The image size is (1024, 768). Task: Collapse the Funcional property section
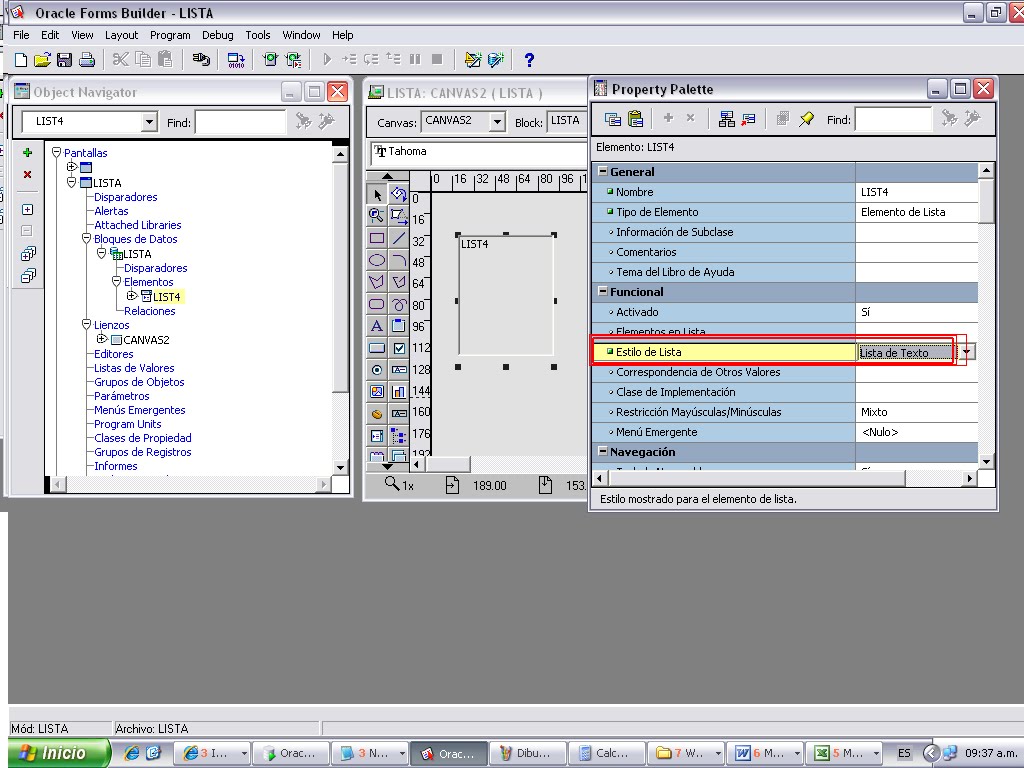602,291
